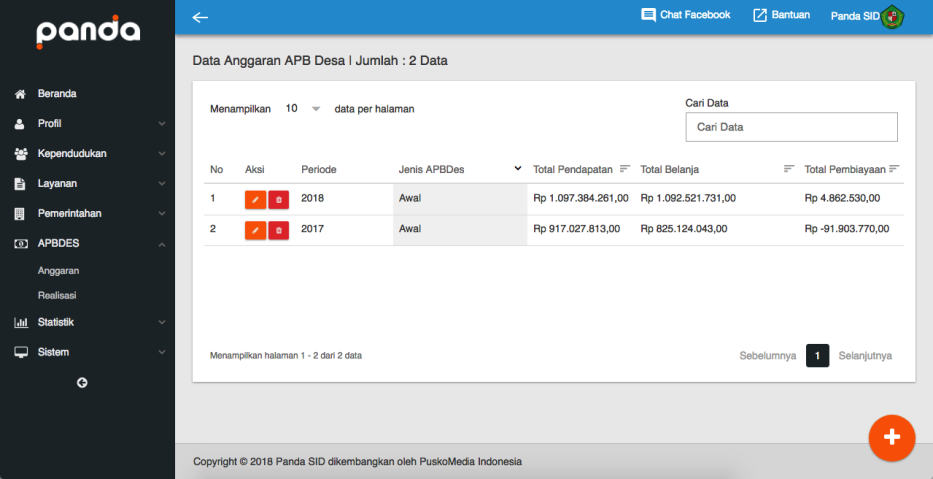Viewport: 933px width, 479px height.
Task: Click the Panda SID user label
Action: coord(855,16)
